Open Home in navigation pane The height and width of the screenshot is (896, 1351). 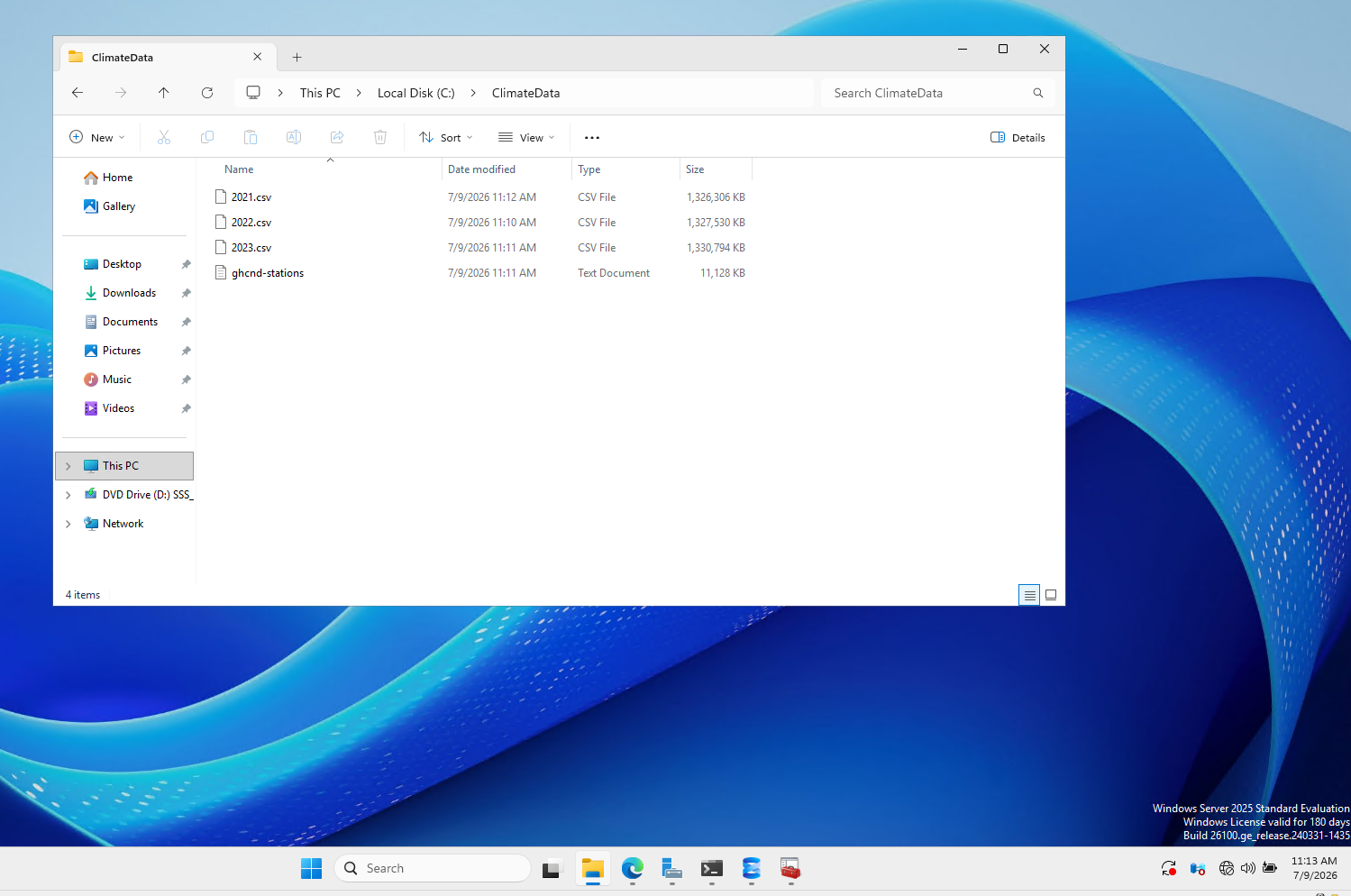[x=117, y=178]
